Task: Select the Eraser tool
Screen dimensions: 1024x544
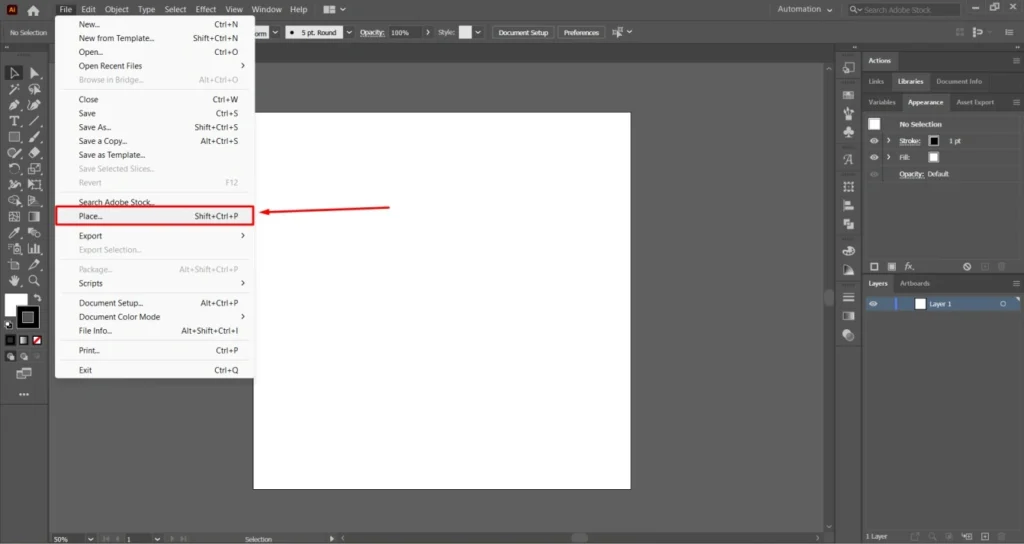Action: click(35, 153)
